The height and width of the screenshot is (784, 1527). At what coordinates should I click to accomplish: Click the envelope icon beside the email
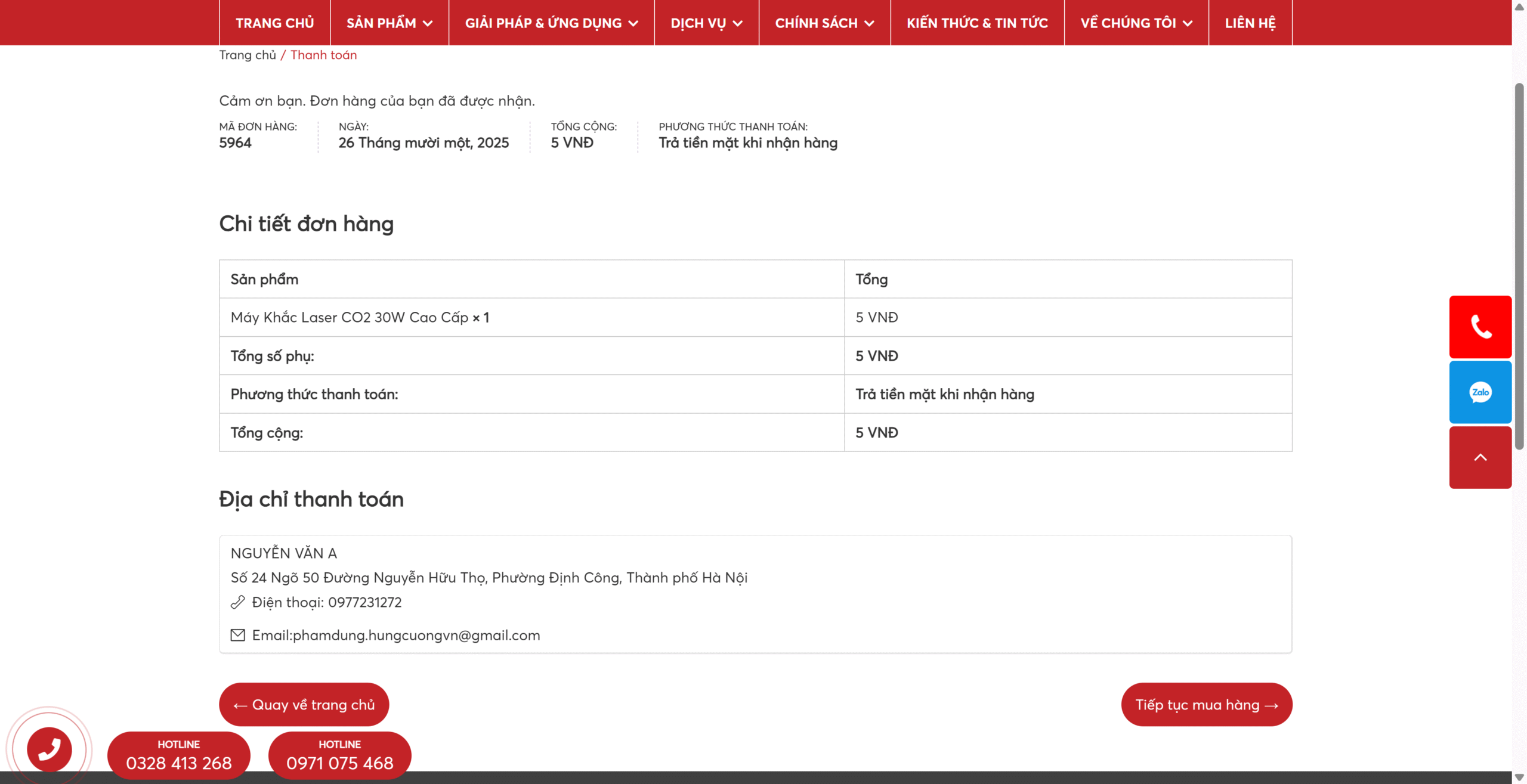pyautogui.click(x=237, y=635)
